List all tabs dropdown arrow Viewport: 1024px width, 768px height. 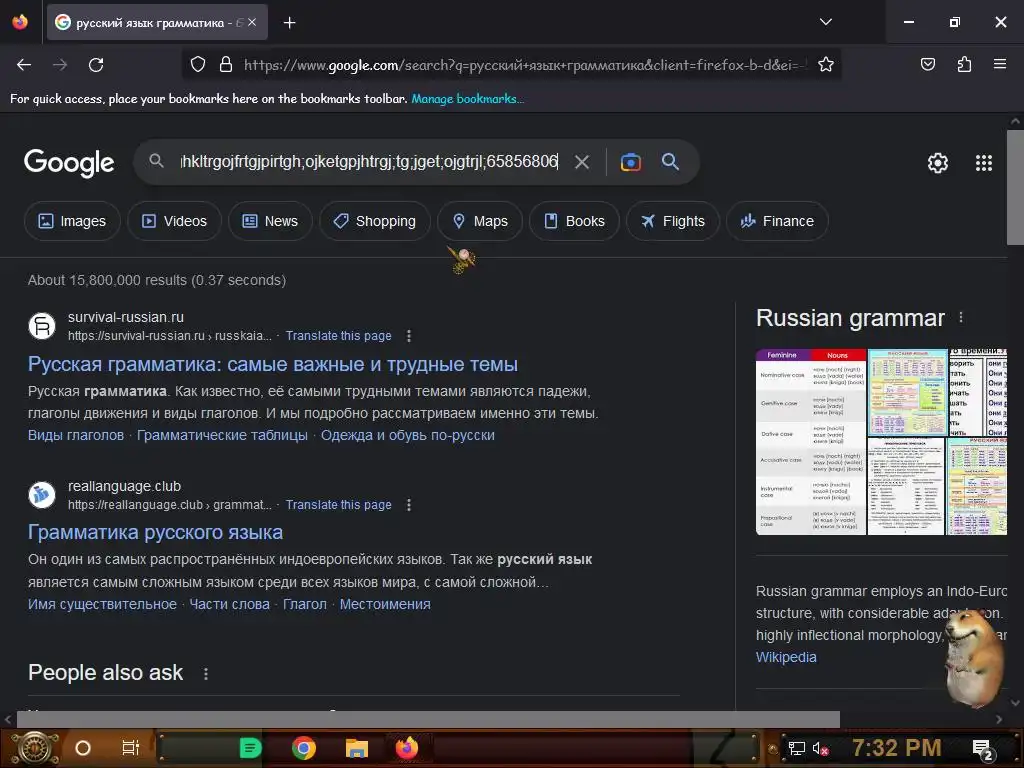pyautogui.click(x=825, y=22)
